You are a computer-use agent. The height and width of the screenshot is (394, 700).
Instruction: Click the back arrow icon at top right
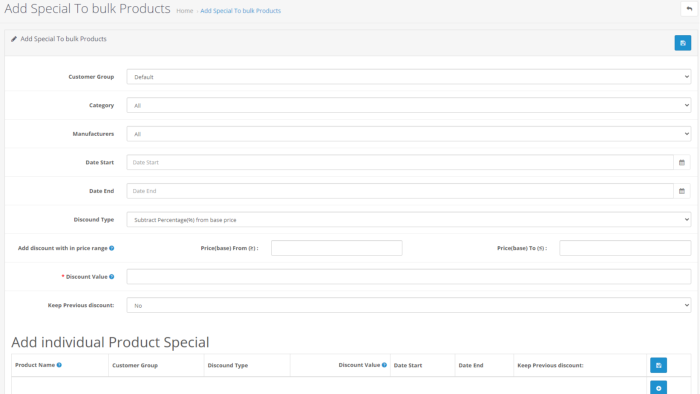689,9
